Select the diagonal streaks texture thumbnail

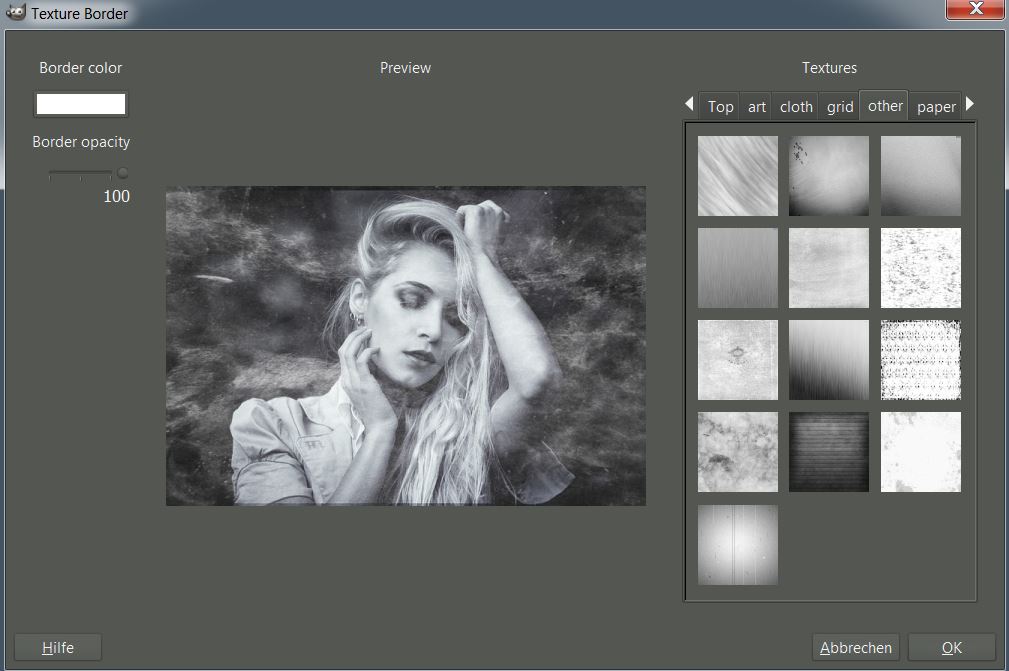737,176
